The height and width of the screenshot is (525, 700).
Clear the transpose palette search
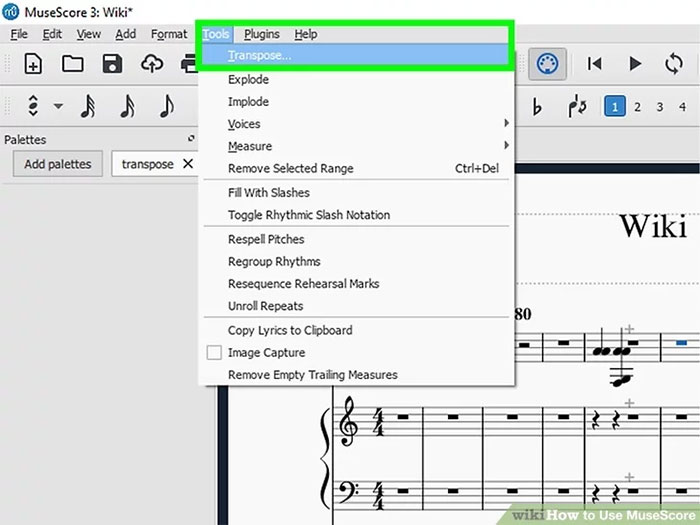click(x=187, y=164)
